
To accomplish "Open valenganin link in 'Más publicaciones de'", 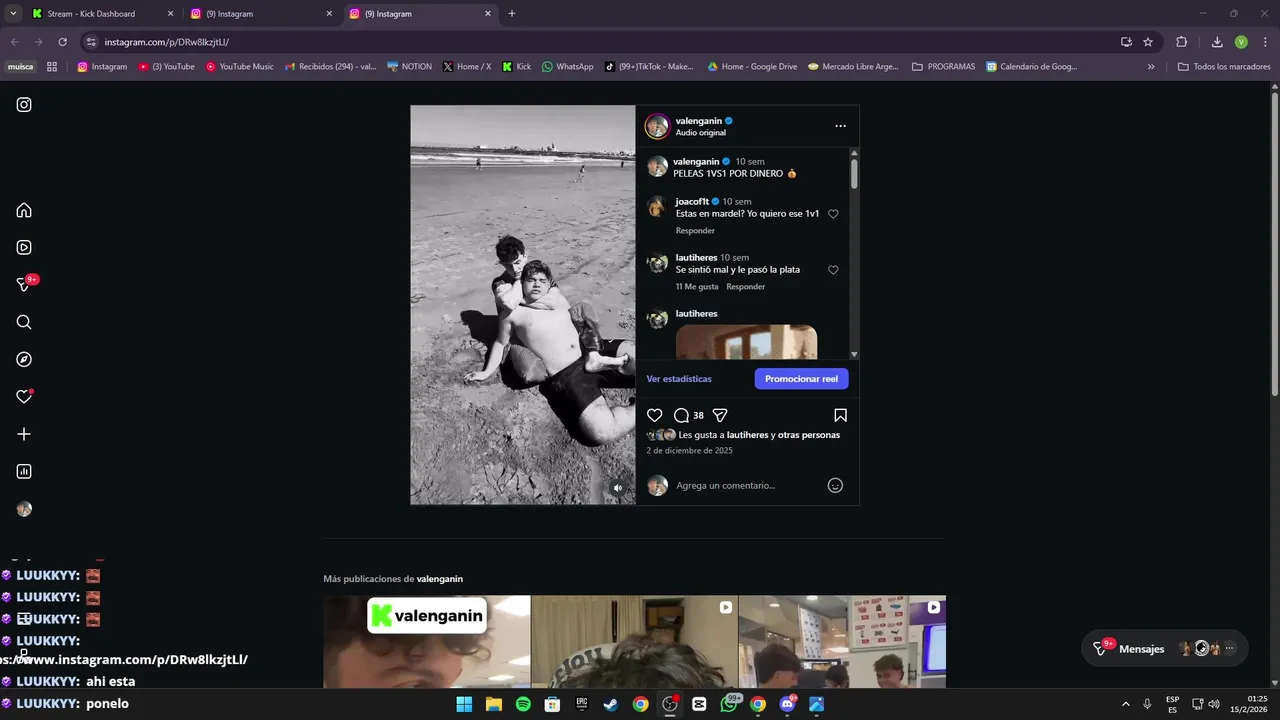I will 440,579.
